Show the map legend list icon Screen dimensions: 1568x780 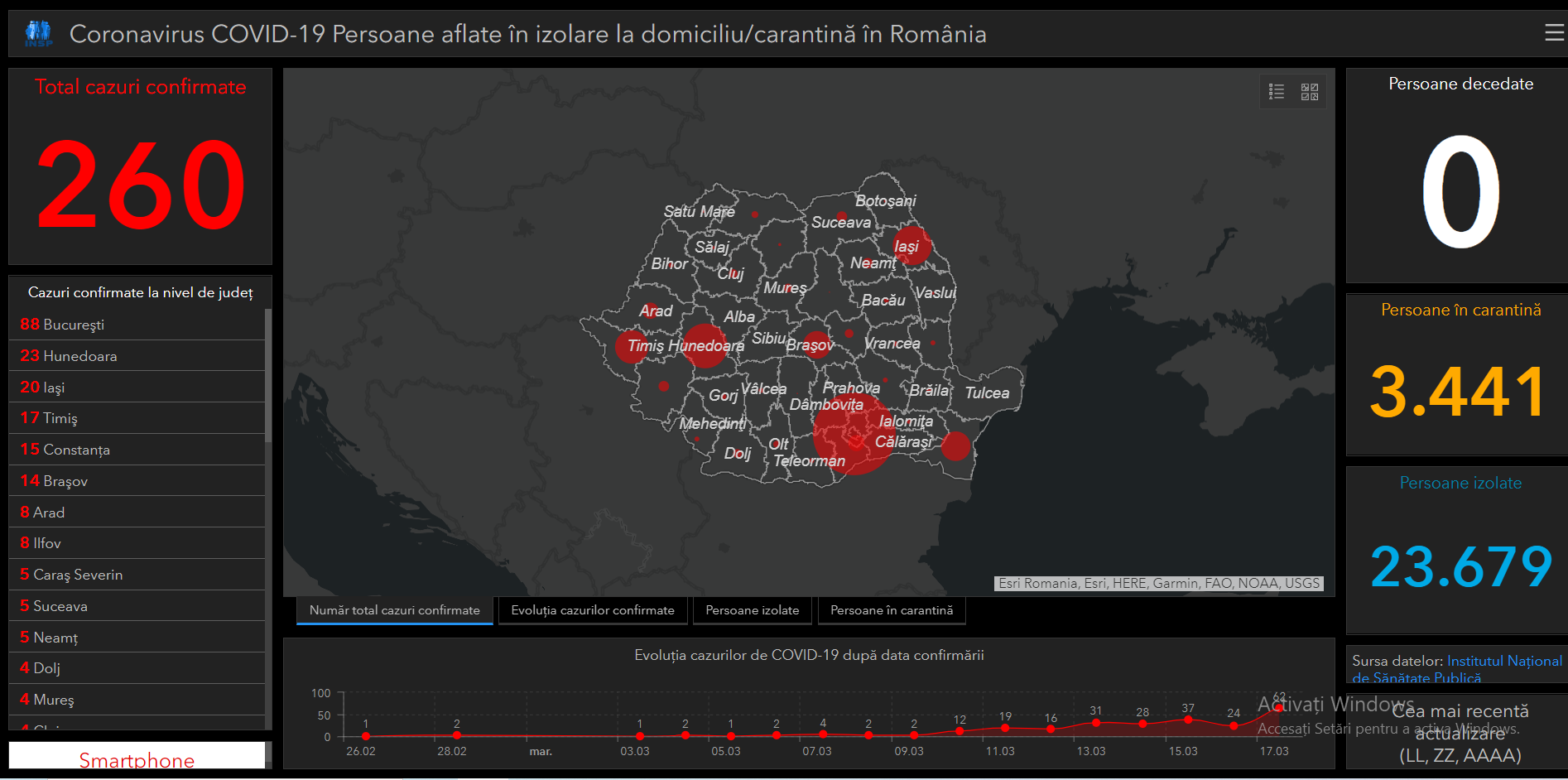[1277, 92]
